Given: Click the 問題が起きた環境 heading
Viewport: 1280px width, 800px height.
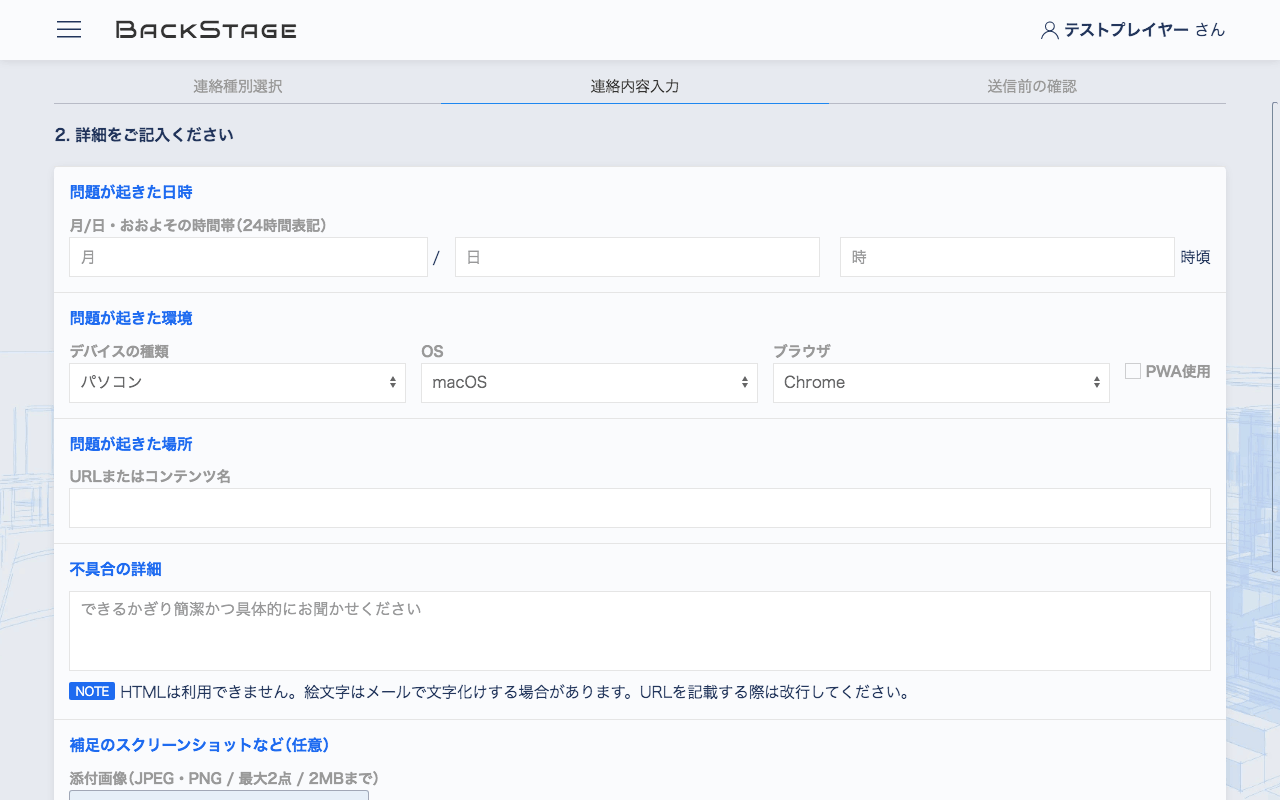Looking at the screenshot, I should (x=131, y=318).
